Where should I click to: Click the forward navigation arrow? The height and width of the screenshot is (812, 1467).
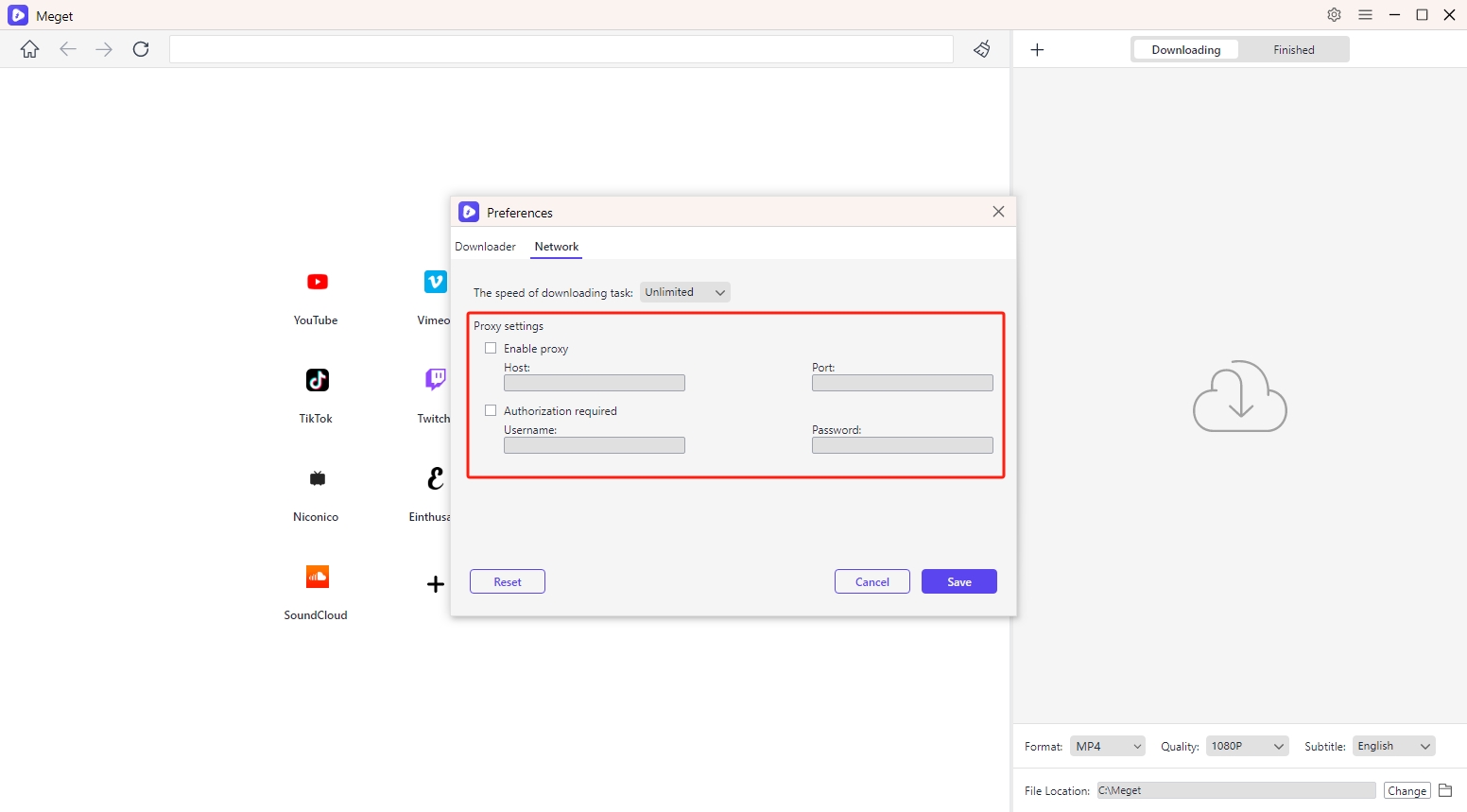pos(104,49)
